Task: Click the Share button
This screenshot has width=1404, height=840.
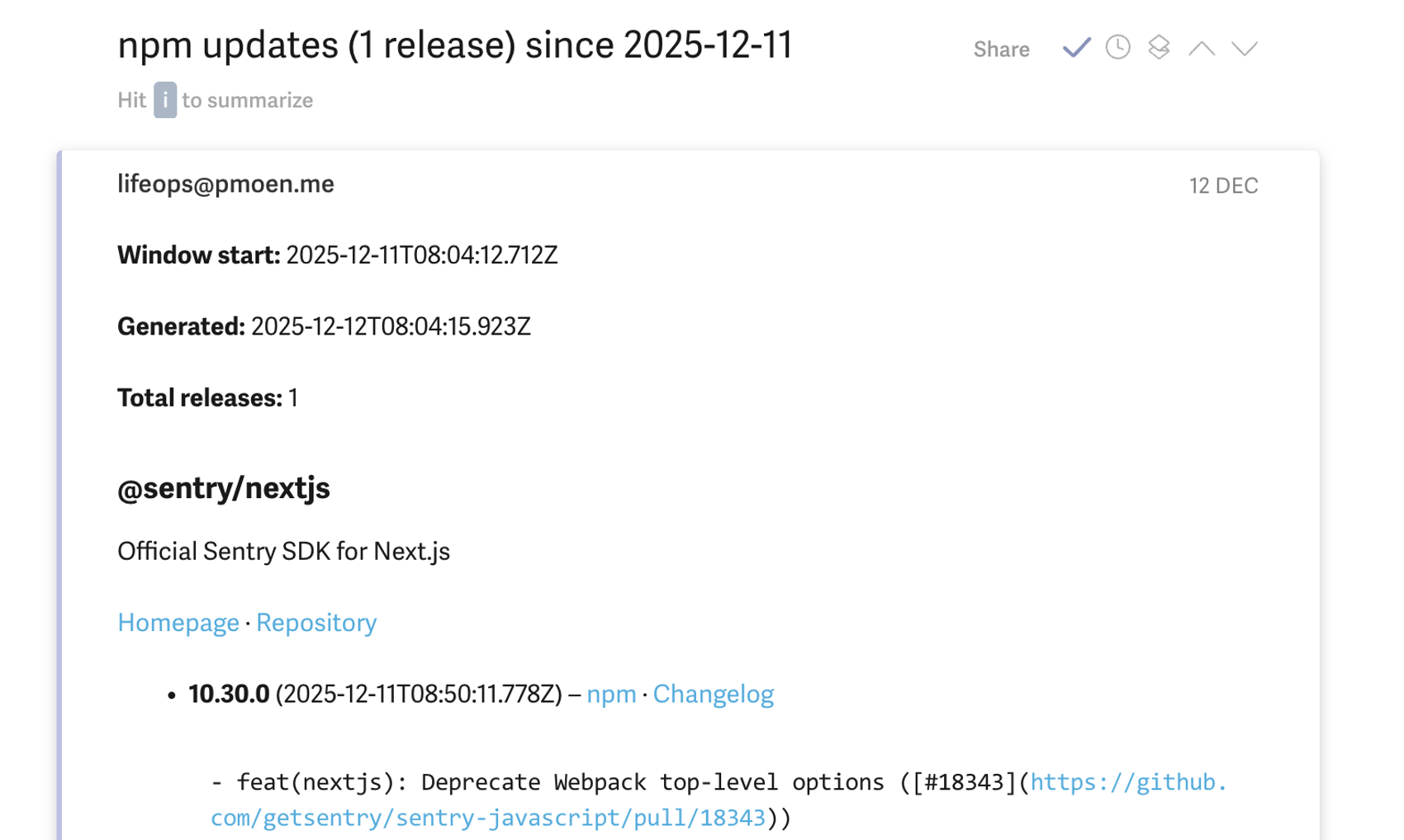Action: (1001, 50)
